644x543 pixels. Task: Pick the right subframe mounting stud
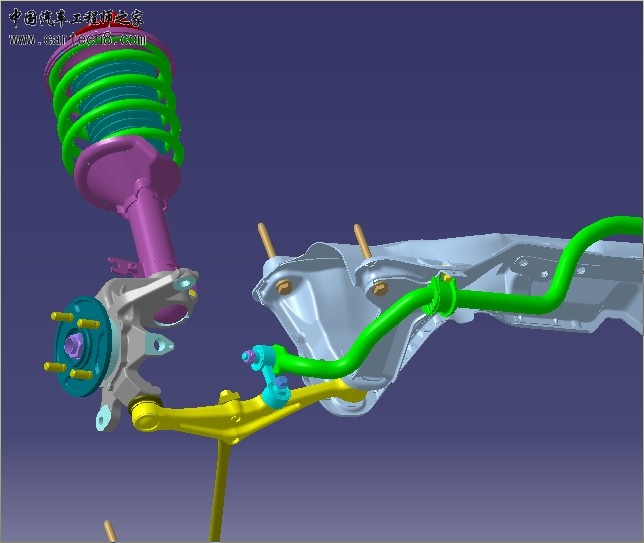click(x=359, y=243)
